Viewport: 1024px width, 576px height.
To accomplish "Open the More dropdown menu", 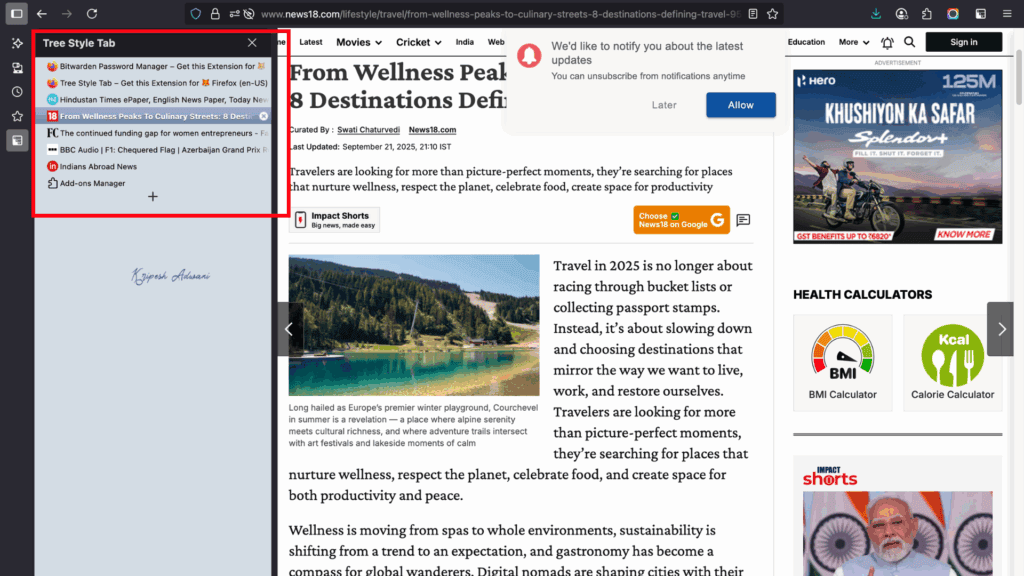I will click(x=852, y=42).
